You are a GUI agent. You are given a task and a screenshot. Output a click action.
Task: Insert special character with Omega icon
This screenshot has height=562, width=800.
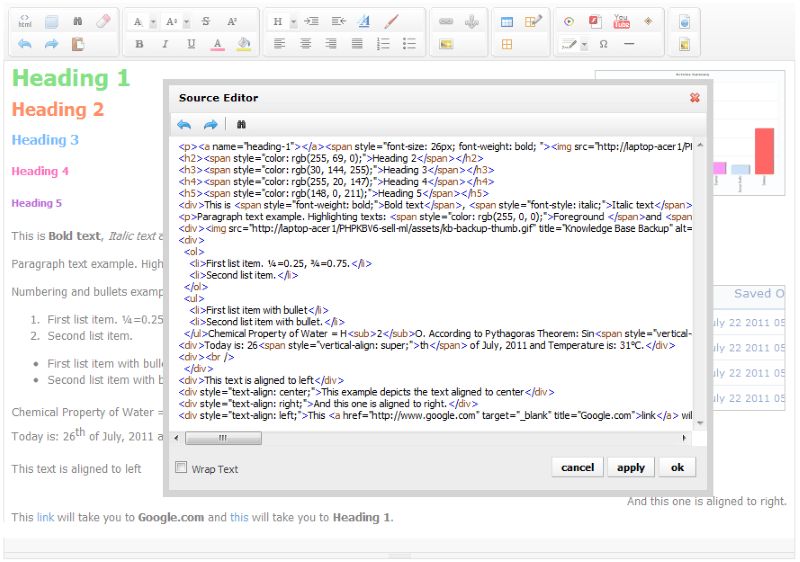pyautogui.click(x=603, y=44)
